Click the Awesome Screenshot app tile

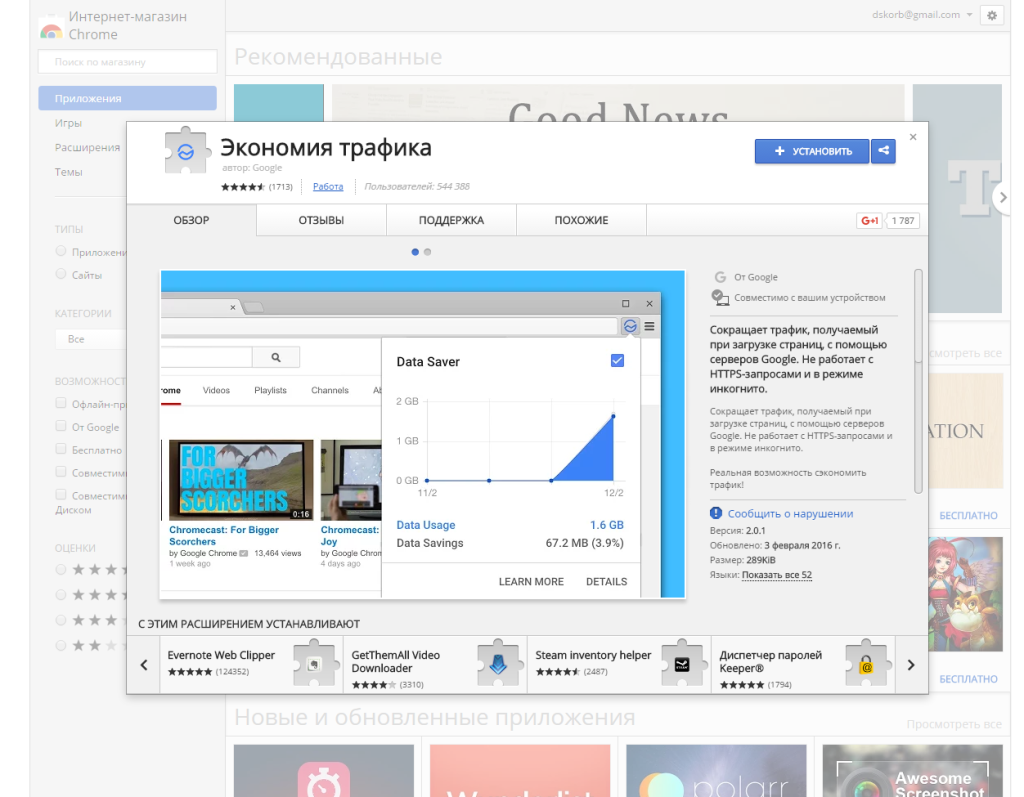coord(912,771)
